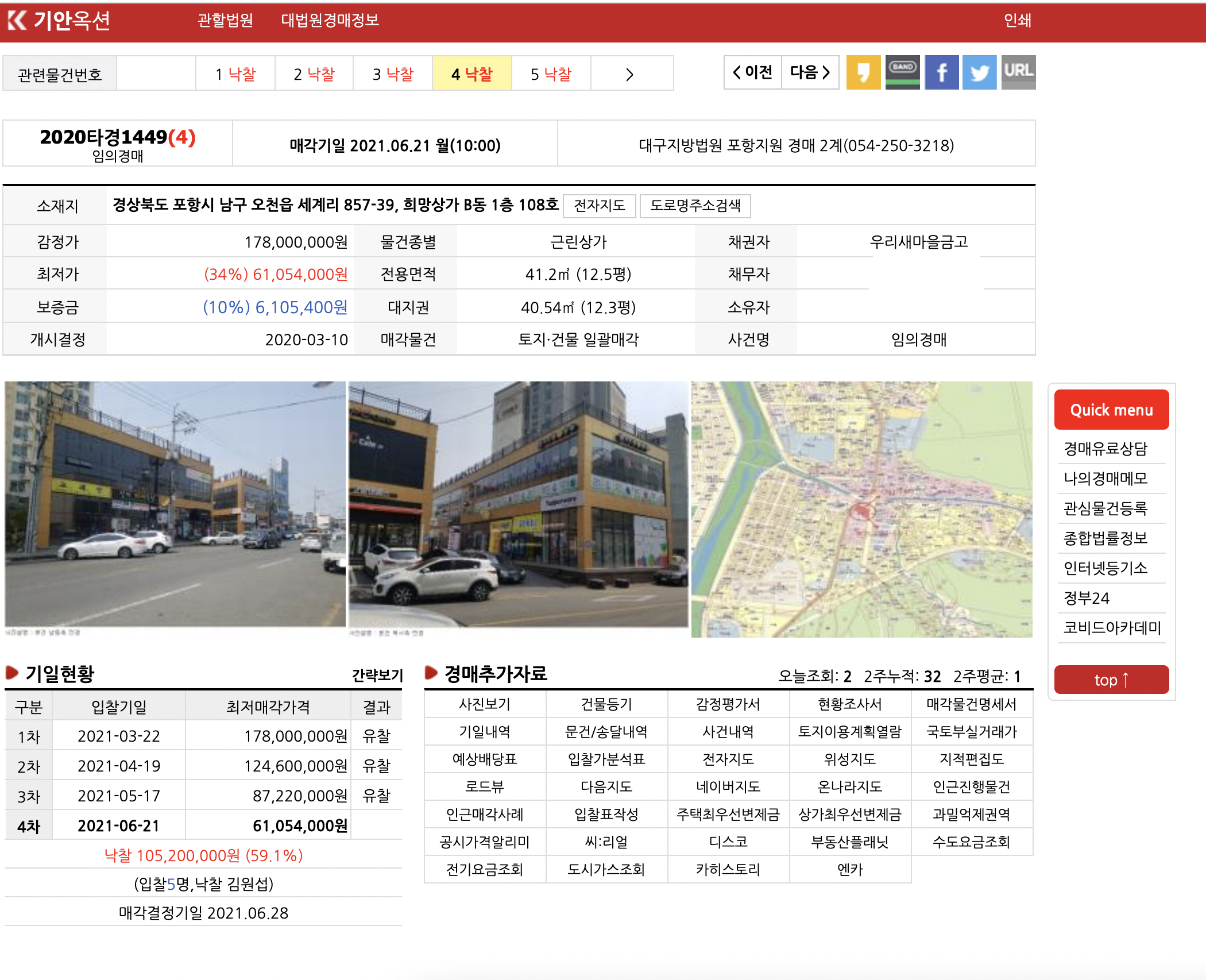Click the top ↑ button
This screenshot has width=1206, height=980.
click(x=1111, y=680)
